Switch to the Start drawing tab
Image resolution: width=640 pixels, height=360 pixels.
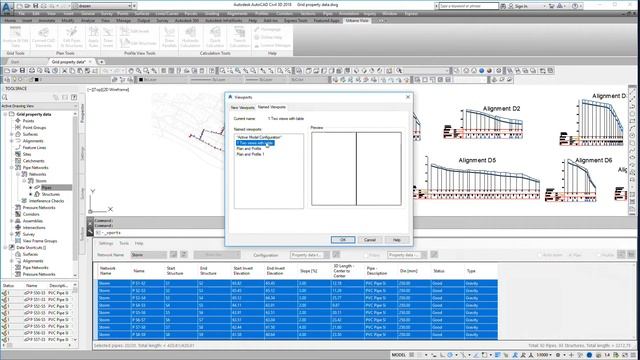coord(15,62)
